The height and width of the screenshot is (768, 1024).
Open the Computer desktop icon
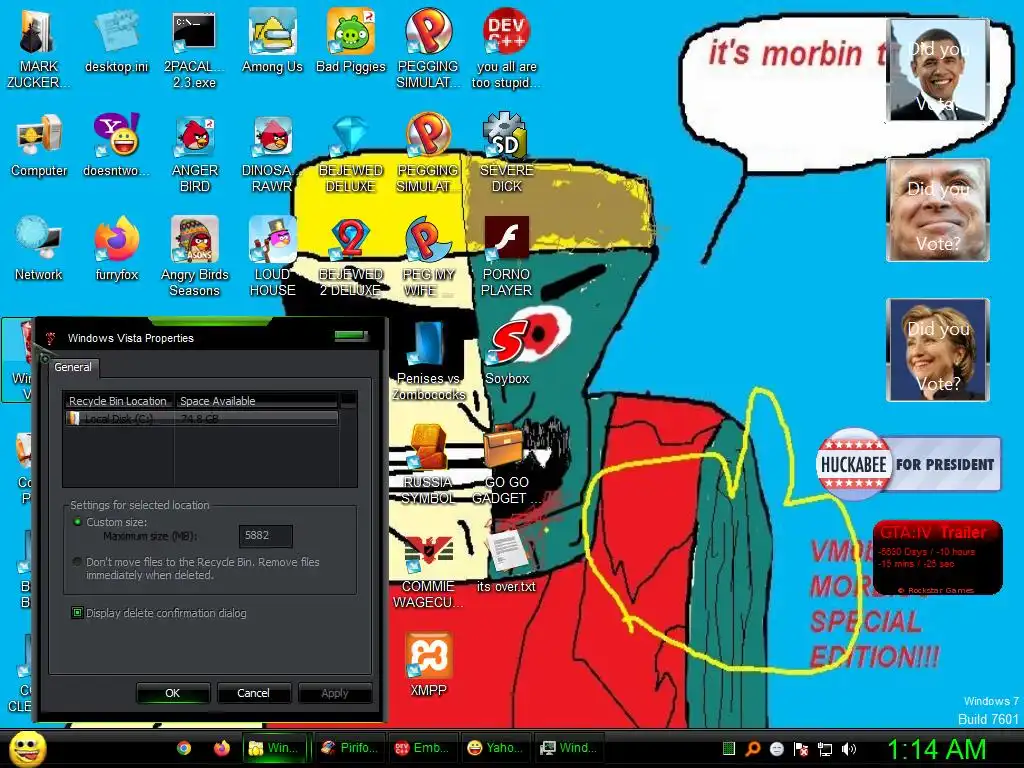click(39, 145)
